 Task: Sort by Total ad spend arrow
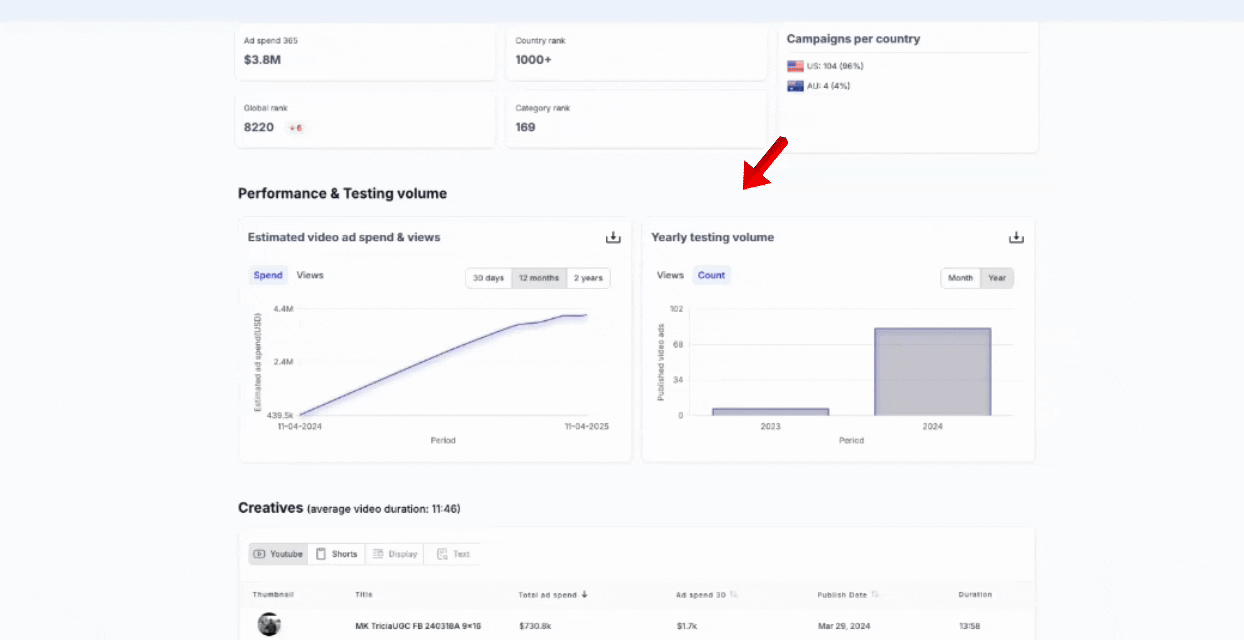coord(584,595)
